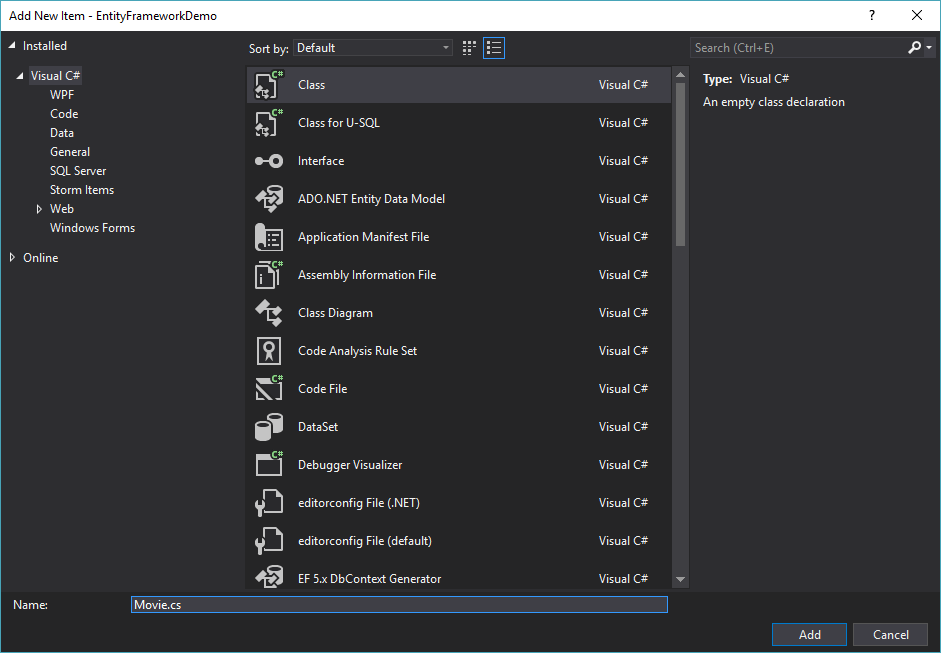
Task: Collapse the Visual C# node arrow
Action: click(x=20, y=76)
